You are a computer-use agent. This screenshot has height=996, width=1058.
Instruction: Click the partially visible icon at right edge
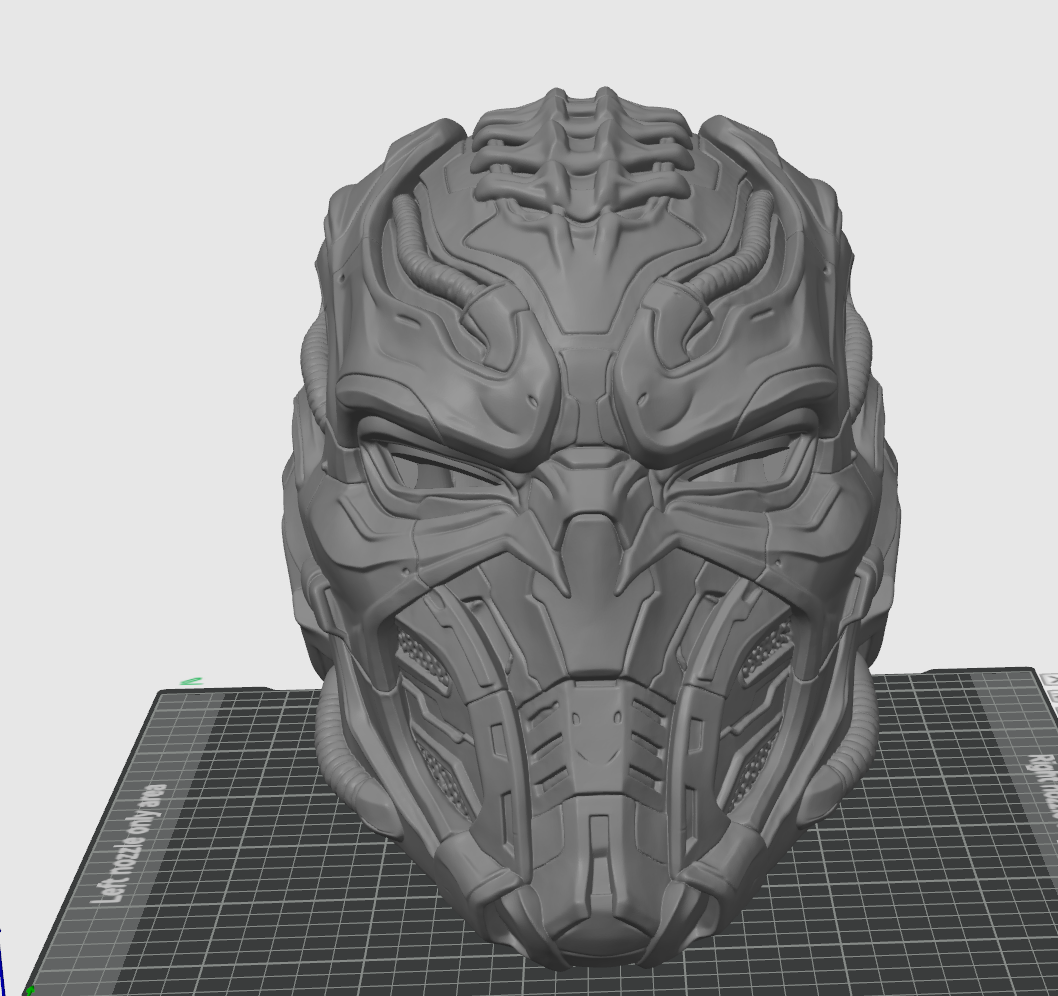click(1052, 678)
